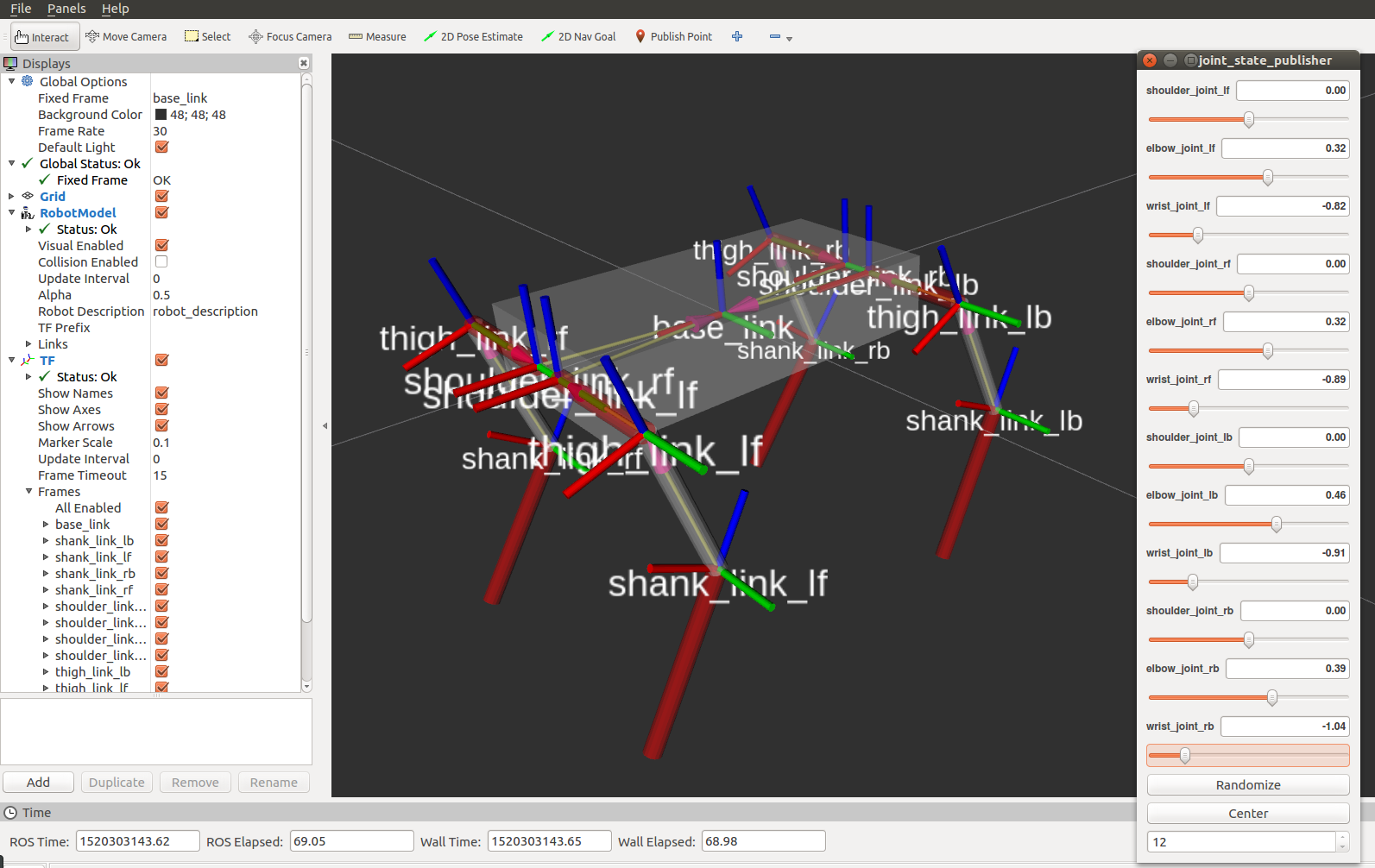Pick the Measure tool
This screenshot has height=868, width=1375.
pyautogui.click(x=377, y=36)
